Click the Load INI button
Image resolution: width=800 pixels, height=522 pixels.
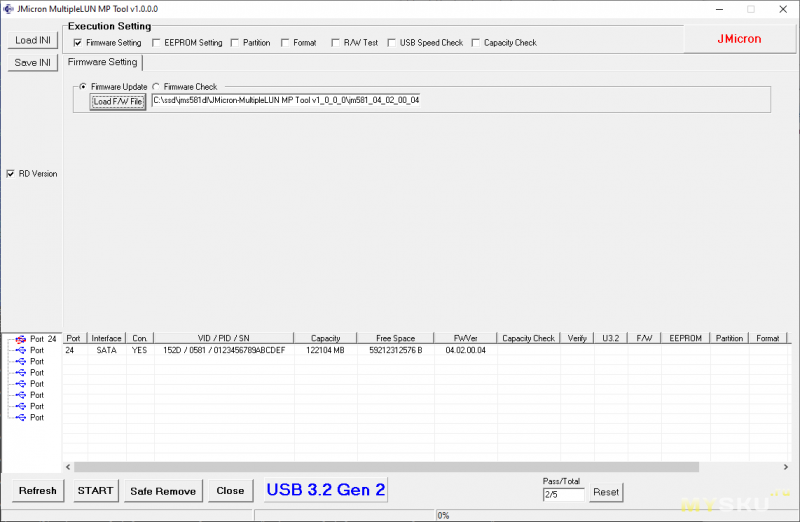click(x=33, y=41)
